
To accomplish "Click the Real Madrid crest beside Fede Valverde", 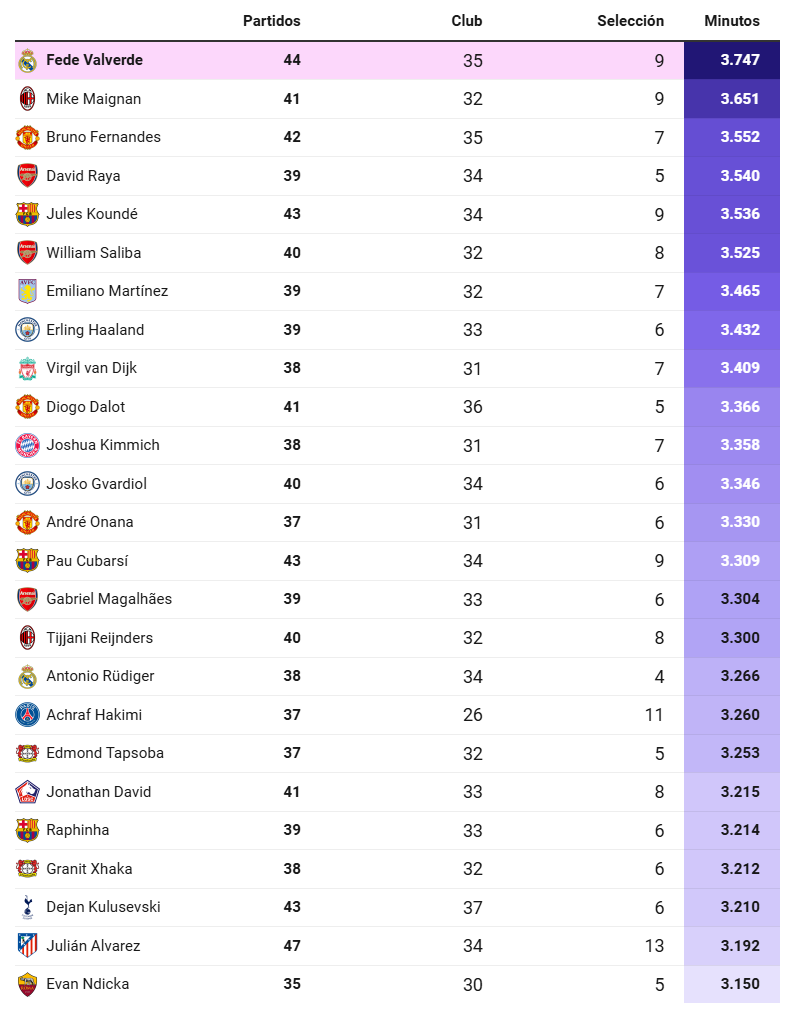I will click(27, 61).
